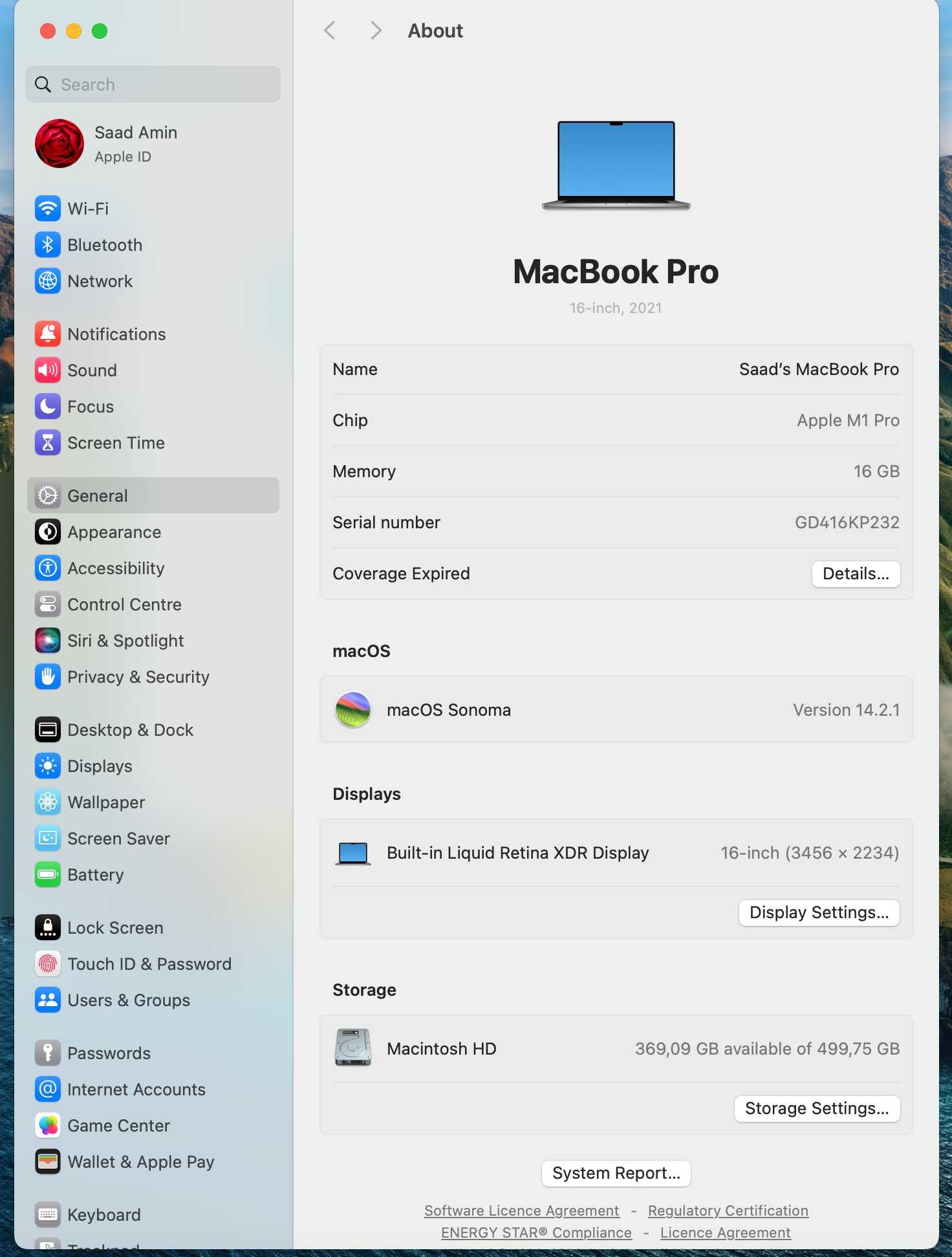This screenshot has width=952, height=1257.
Task: Click 16-inch, 2021 model subtitle
Action: [x=616, y=308]
